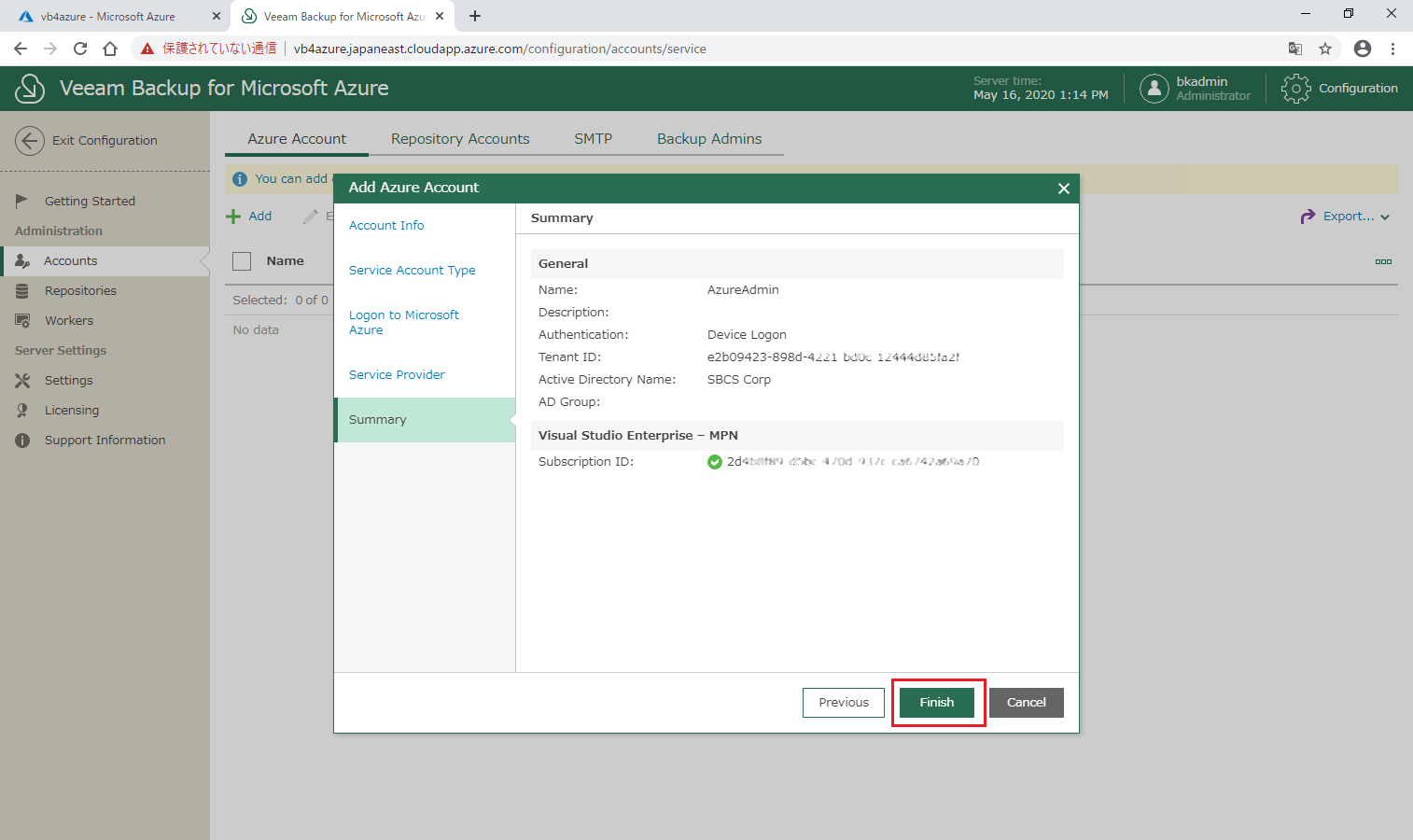Click the Previous button

click(x=844, y=702)
